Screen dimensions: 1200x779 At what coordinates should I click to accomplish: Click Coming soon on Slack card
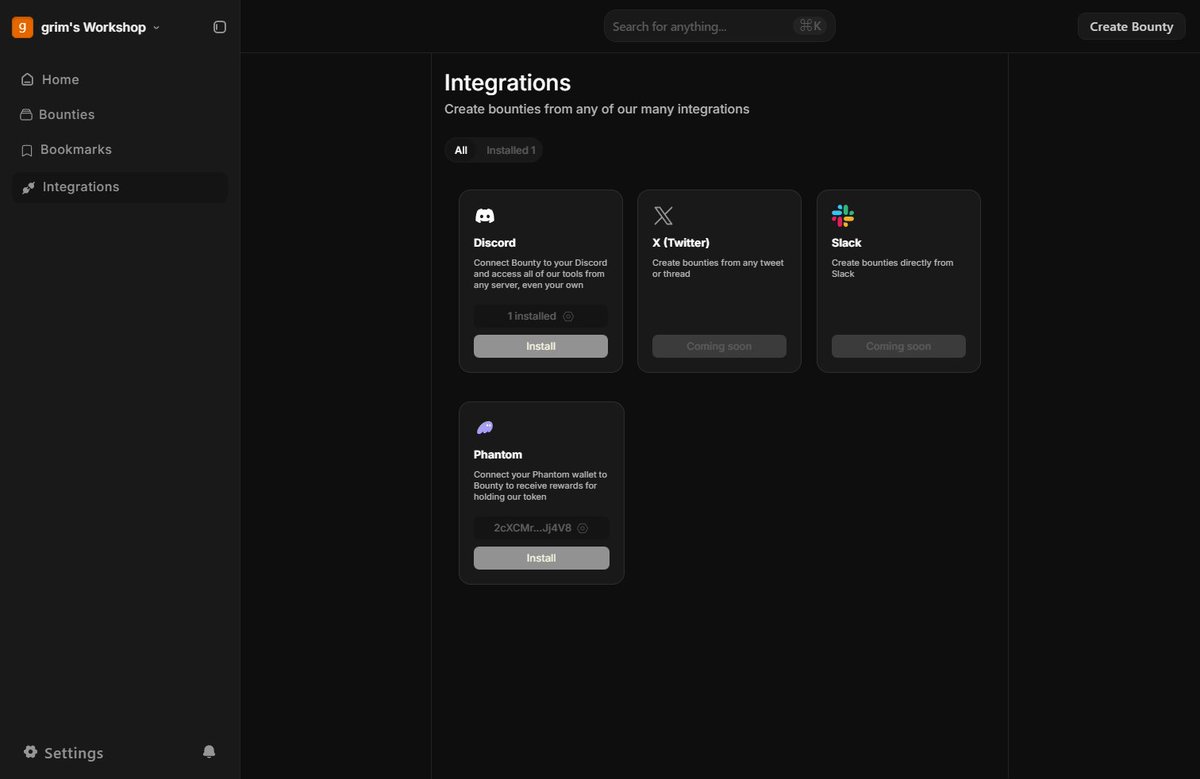coord(898,346)
